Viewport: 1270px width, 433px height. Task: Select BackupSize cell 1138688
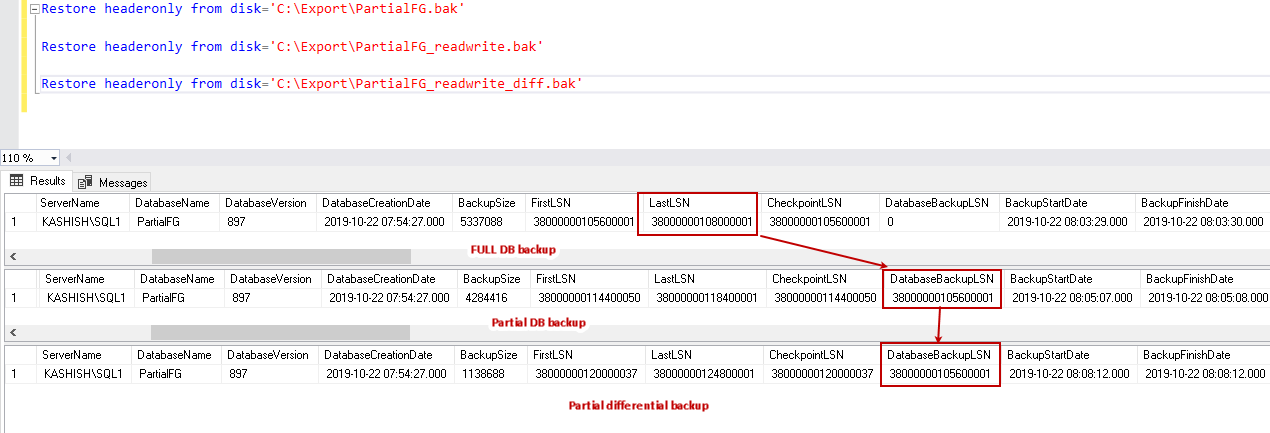click(491, 373)
